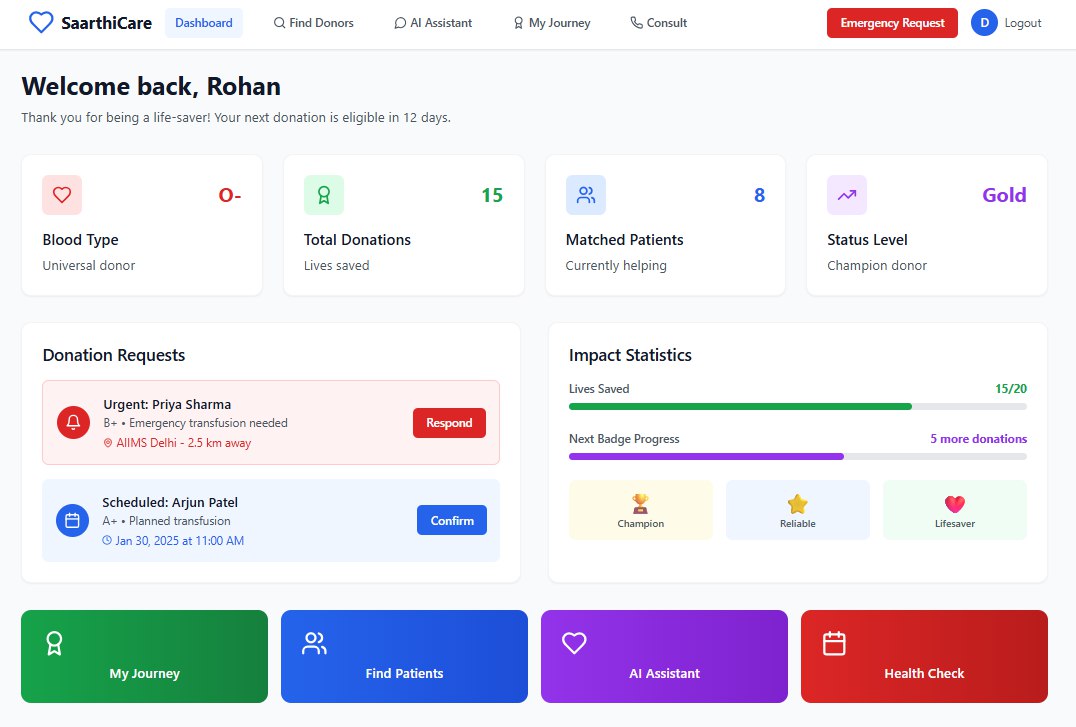
Task: Click the phone icon beside Consult
Action: pos(637,23)
